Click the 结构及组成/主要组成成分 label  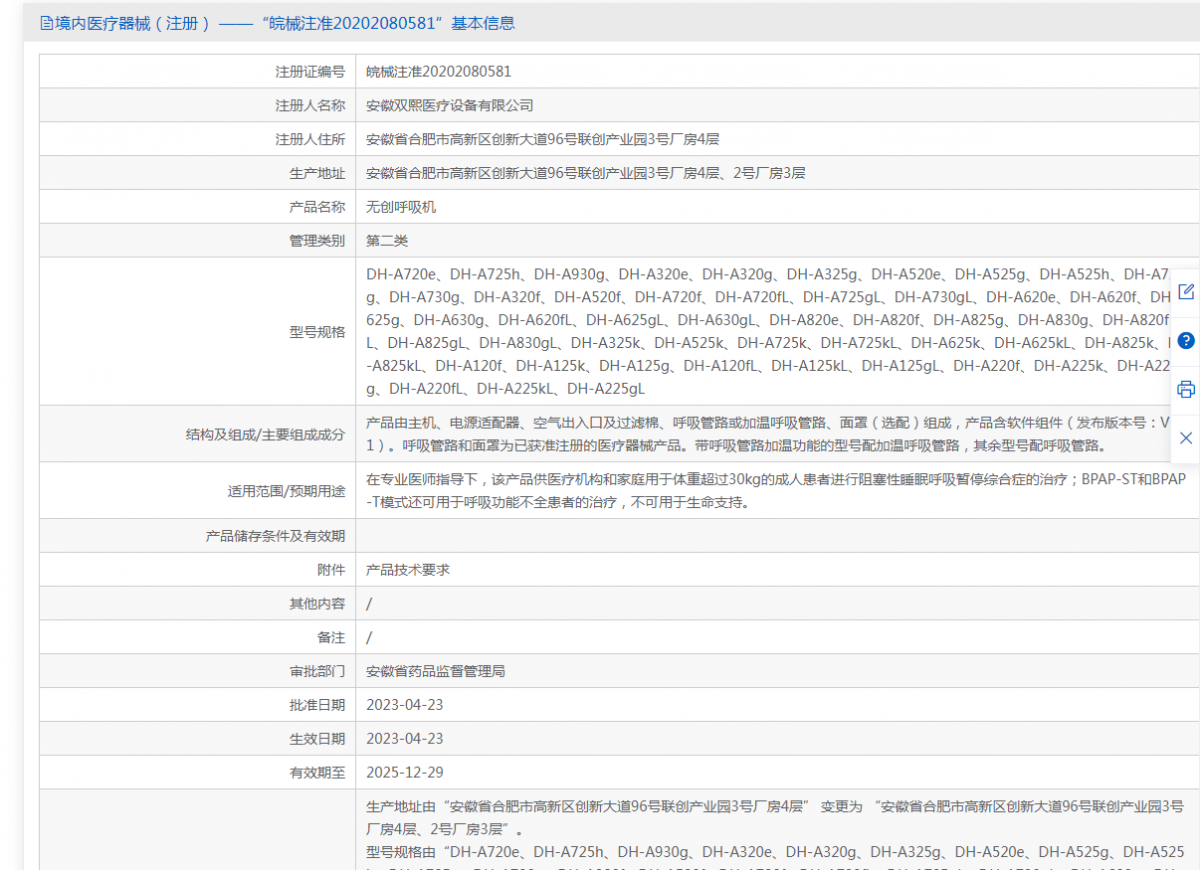click(x=265, y=435)
